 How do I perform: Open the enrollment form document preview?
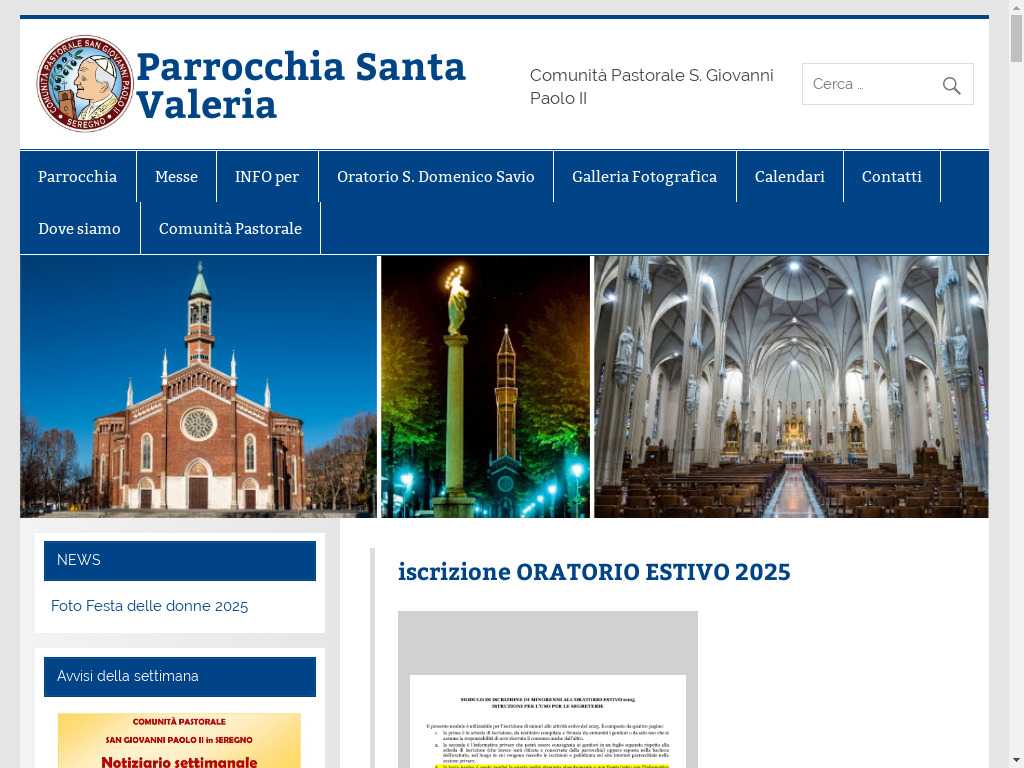[548, 690]
